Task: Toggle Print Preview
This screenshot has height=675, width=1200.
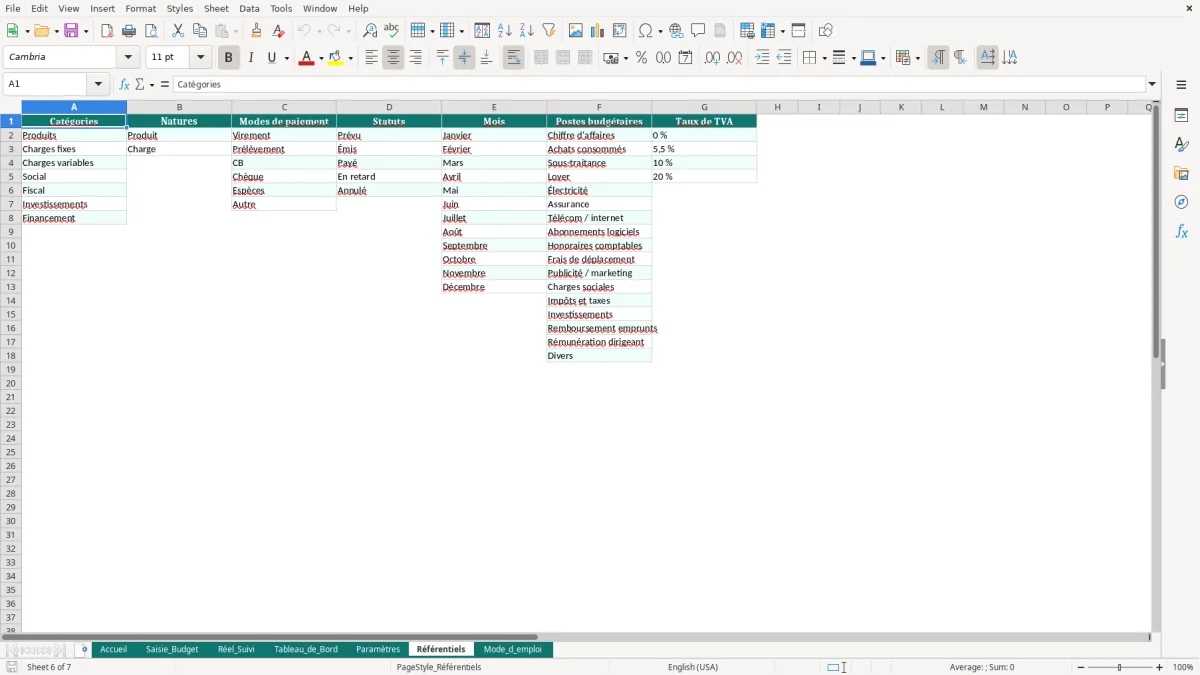Action: click(x=151, y=31)
